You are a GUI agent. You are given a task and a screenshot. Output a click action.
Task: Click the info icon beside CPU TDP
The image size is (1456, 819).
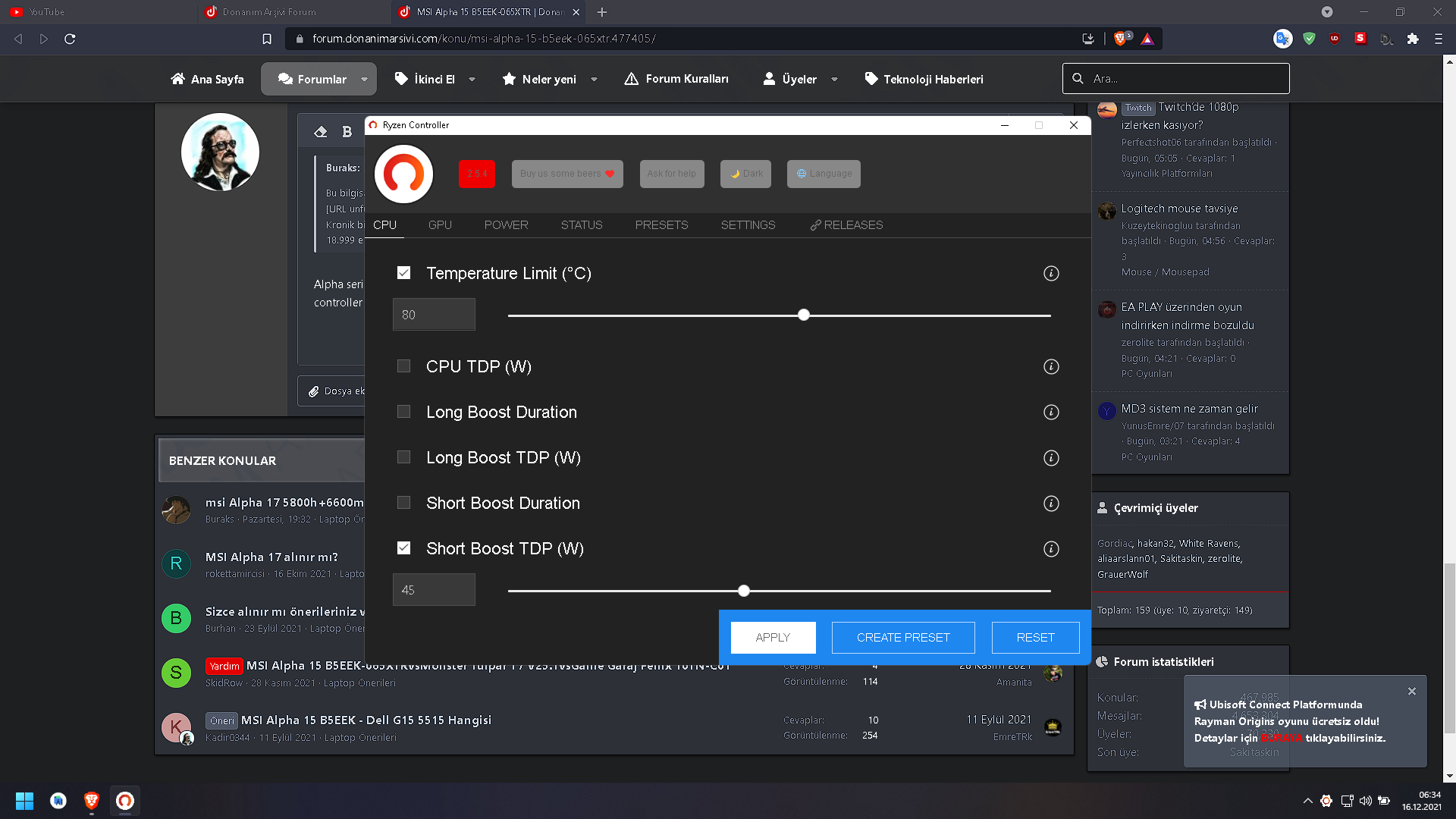[x=1051, y=367]
